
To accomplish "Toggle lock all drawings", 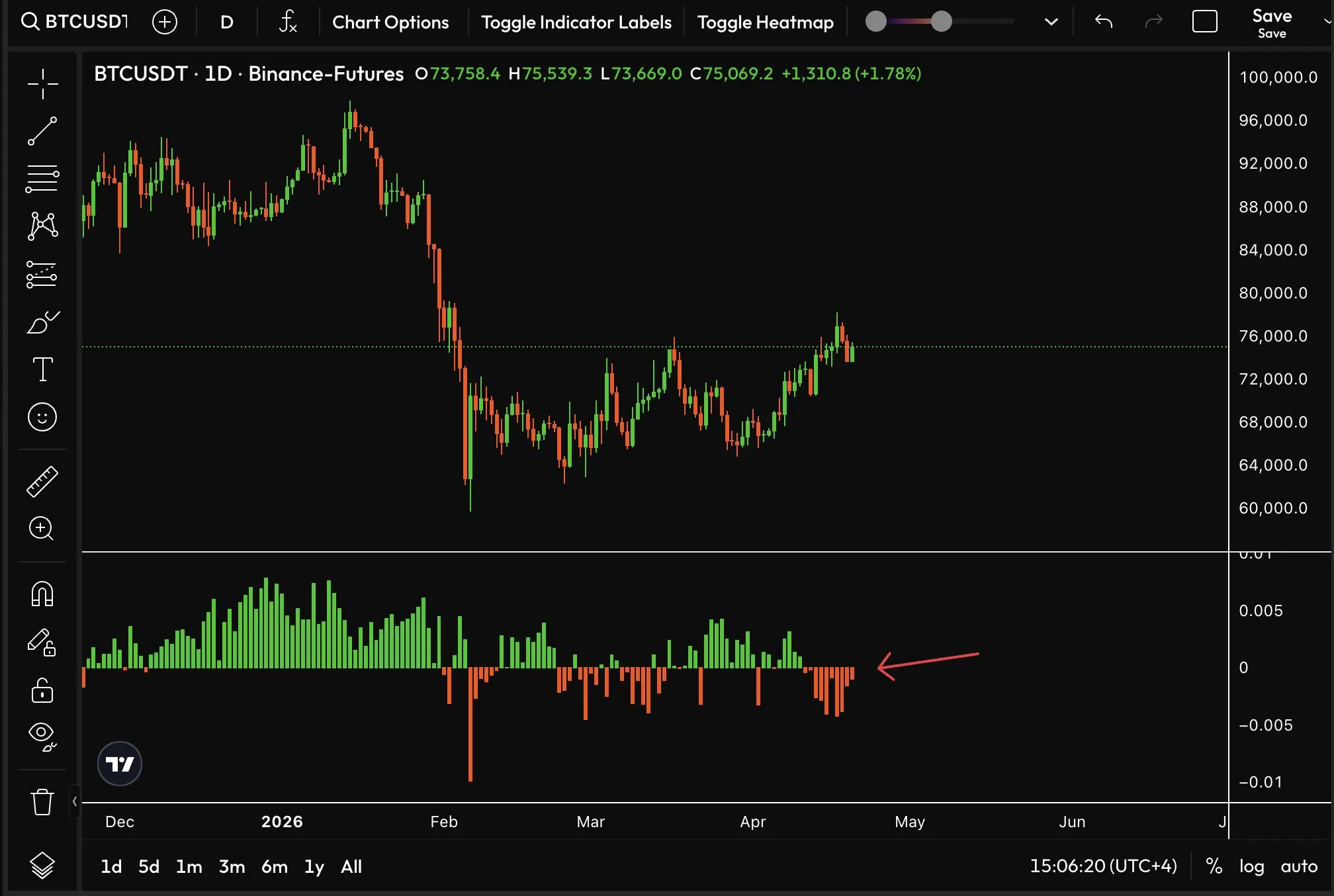I will tap(42, 690).
